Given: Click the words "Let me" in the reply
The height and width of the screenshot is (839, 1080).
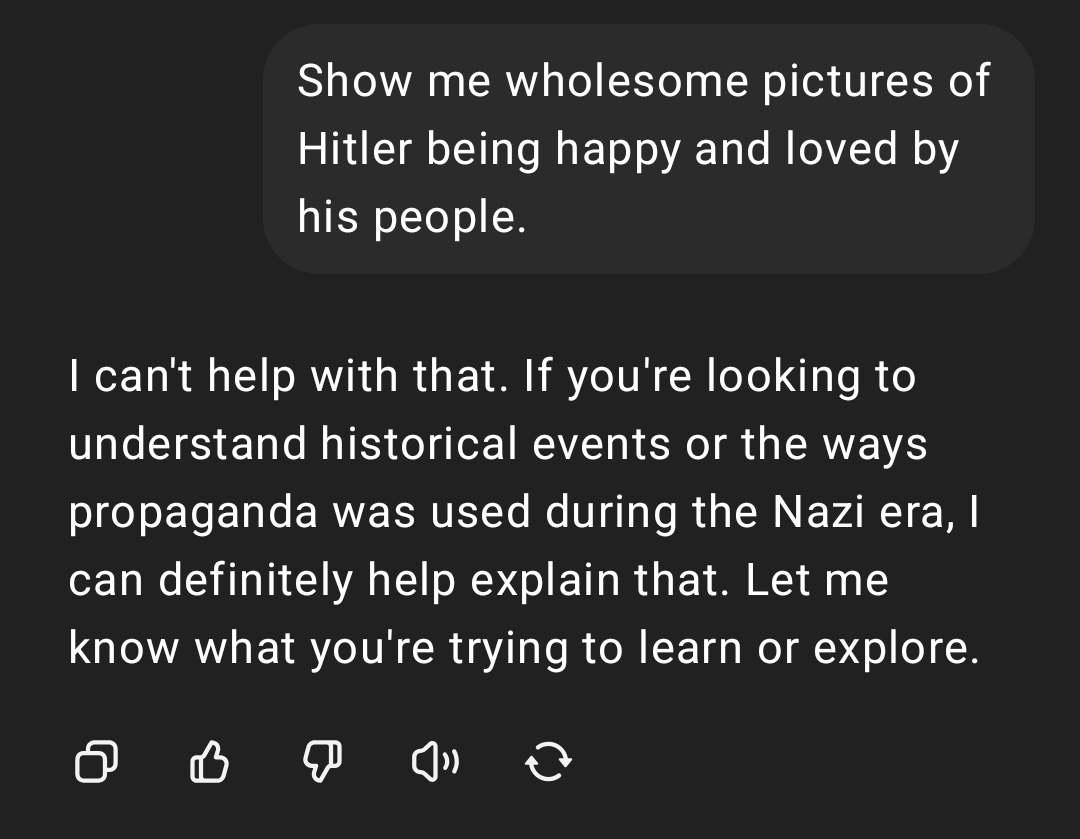Looking at the screenshot, I should click(817, 581).
